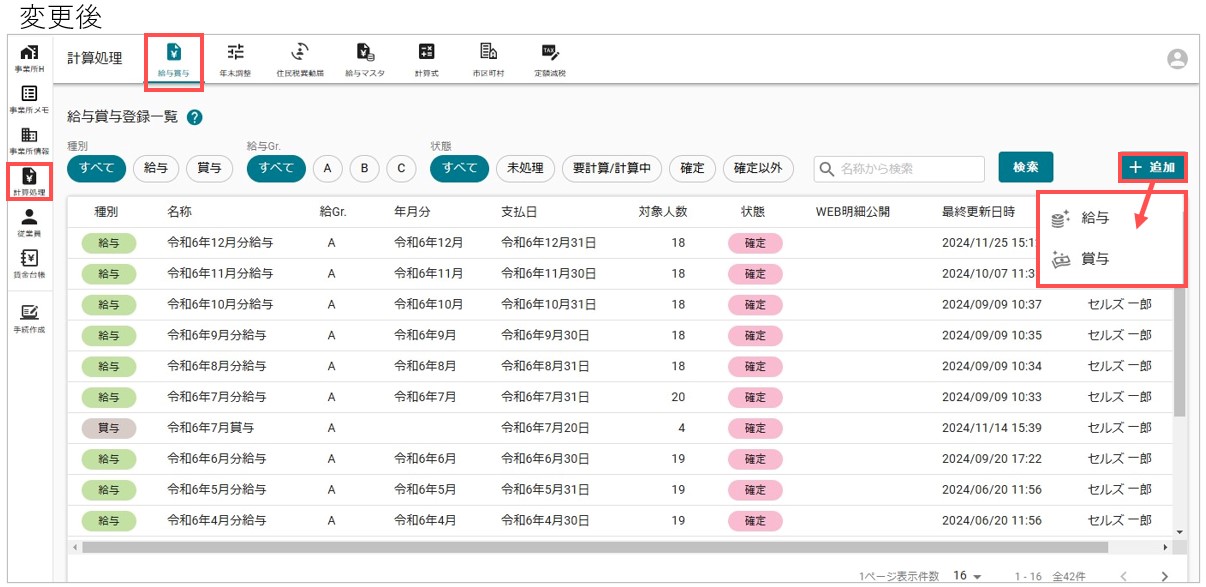Select 要計算/計算中 status filter chip

pos(612,168)
